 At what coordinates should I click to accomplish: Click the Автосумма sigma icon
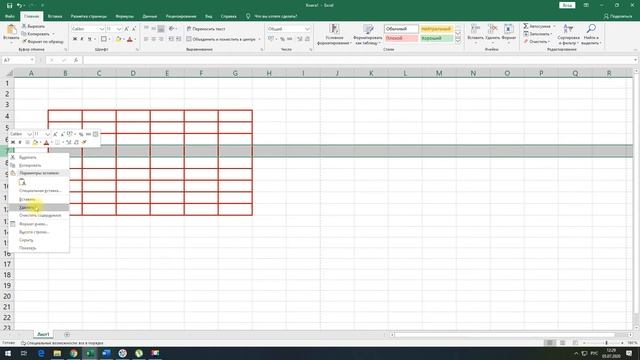(526, 26)
